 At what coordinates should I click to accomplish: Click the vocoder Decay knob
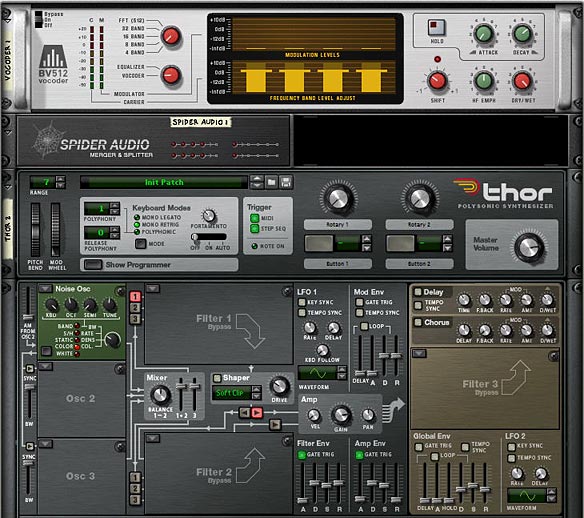click(522, 34)
